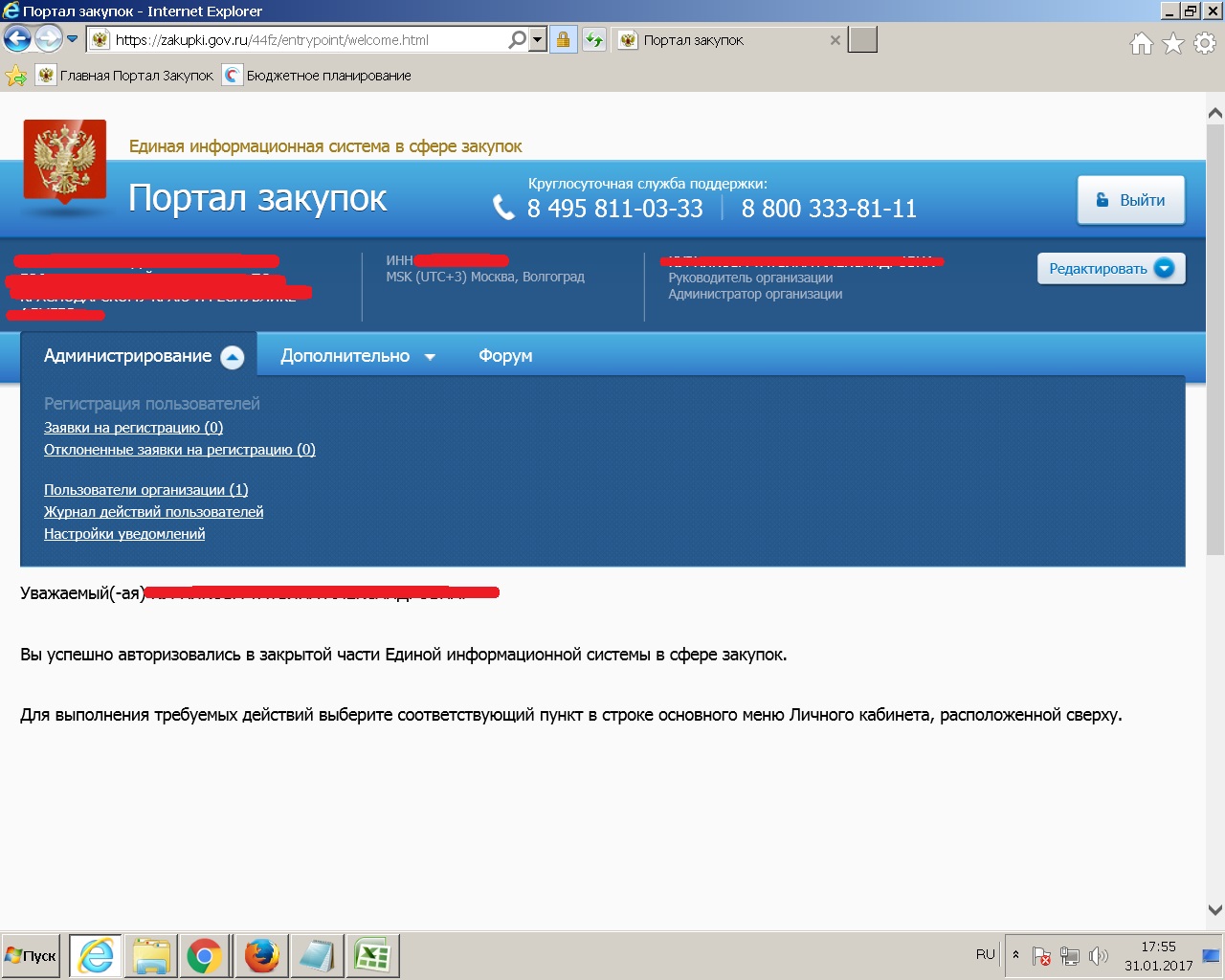The width and height of the screenshot is (1225, 980).
Task: Open the favorites star icon
Action: [1173, 43]
